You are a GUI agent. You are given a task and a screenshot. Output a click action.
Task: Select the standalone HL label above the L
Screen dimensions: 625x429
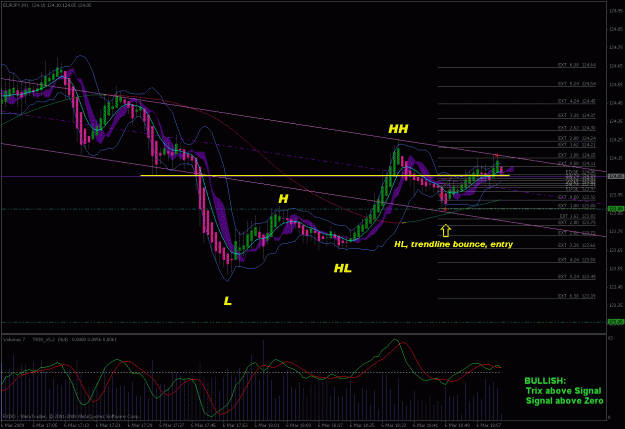[x=342, y=268]
